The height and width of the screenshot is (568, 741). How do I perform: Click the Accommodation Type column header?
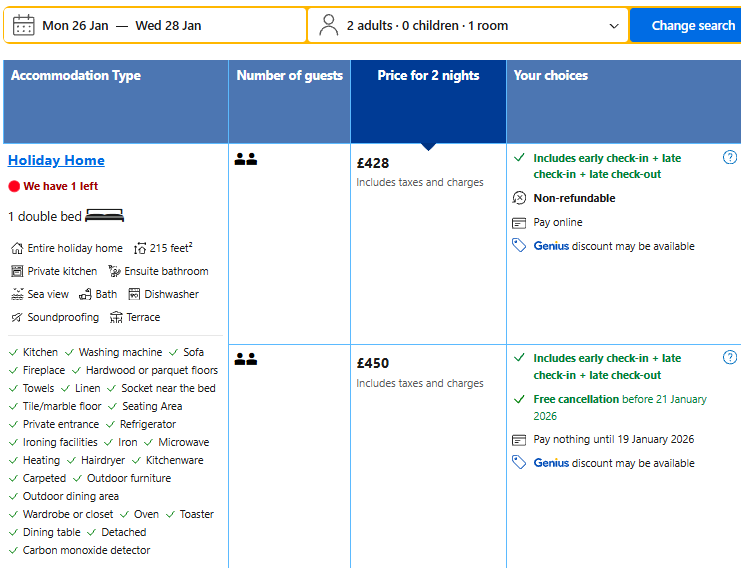(x=76, y=76)
